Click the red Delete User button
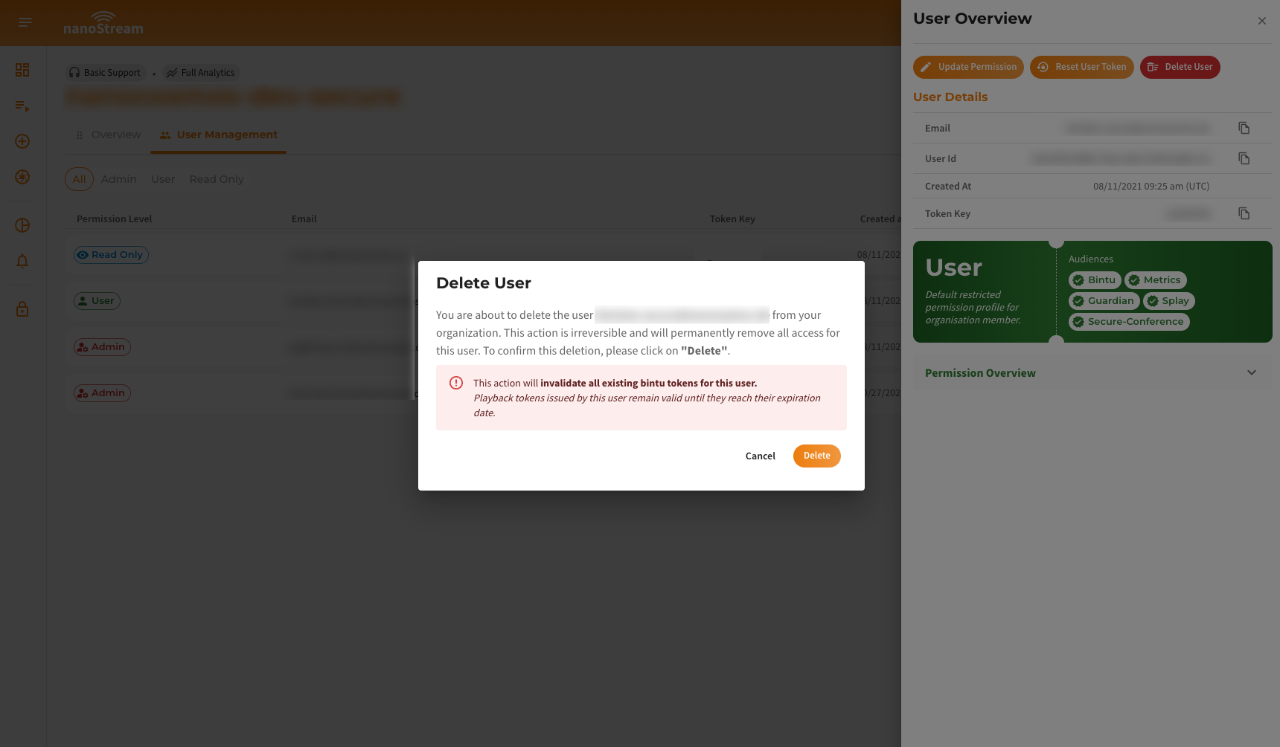 [x=1180, y=67]
